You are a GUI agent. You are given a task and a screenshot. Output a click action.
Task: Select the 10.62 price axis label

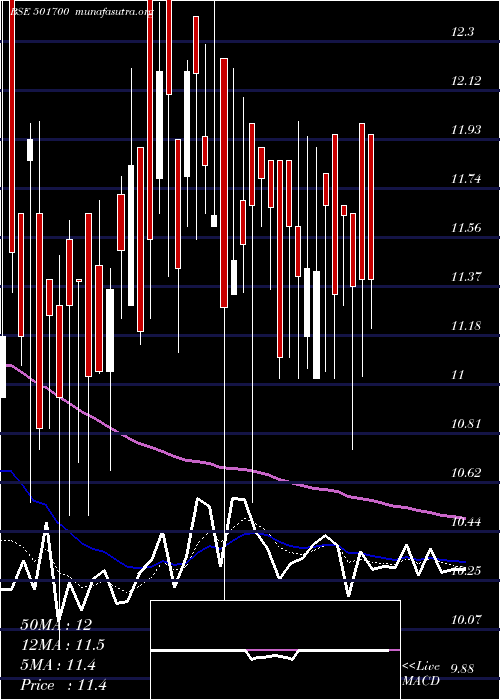pyautogui.click(x=467, y=472)
